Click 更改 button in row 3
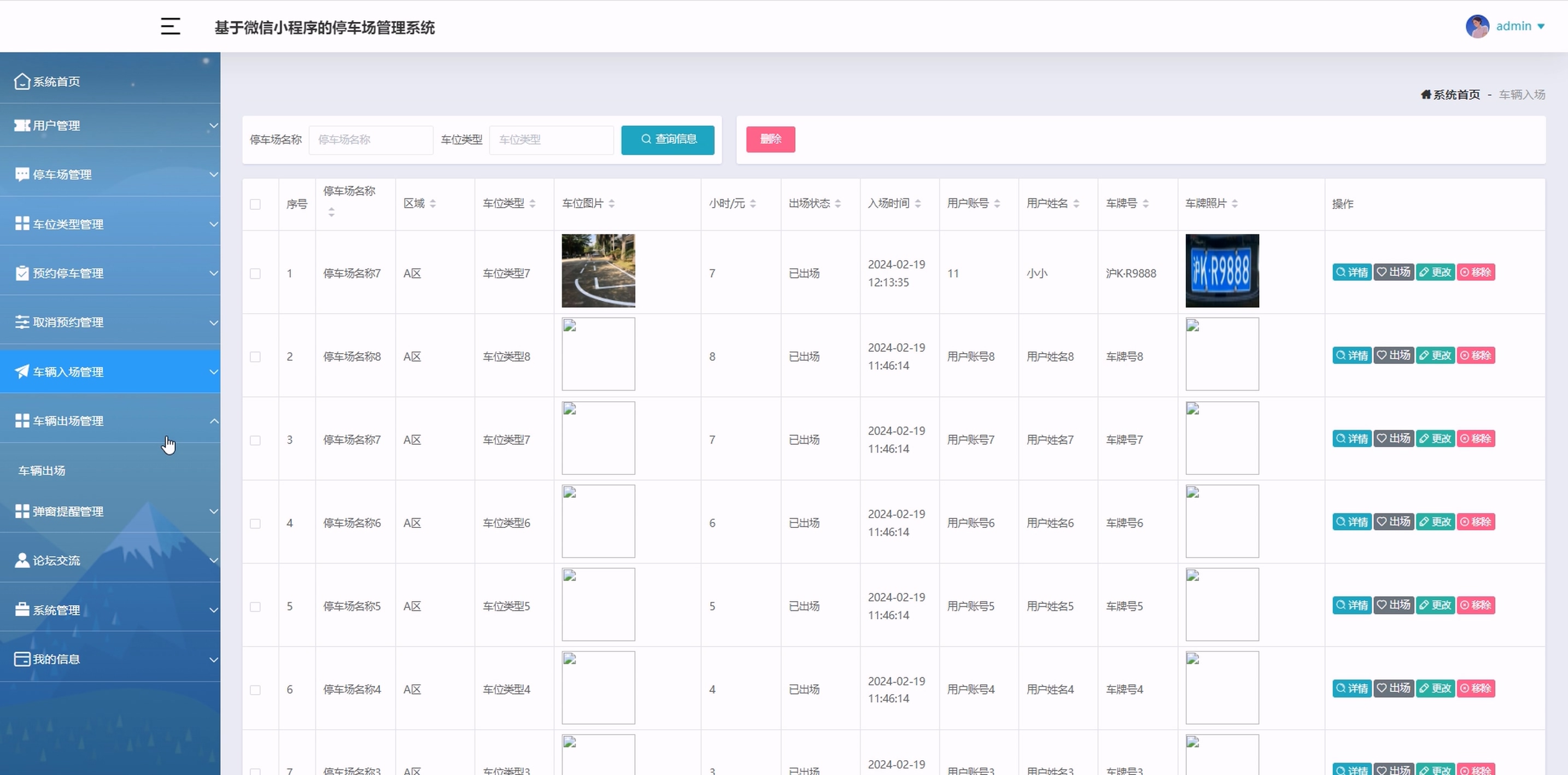1568x775 pixels. [x=1435, y=438]
